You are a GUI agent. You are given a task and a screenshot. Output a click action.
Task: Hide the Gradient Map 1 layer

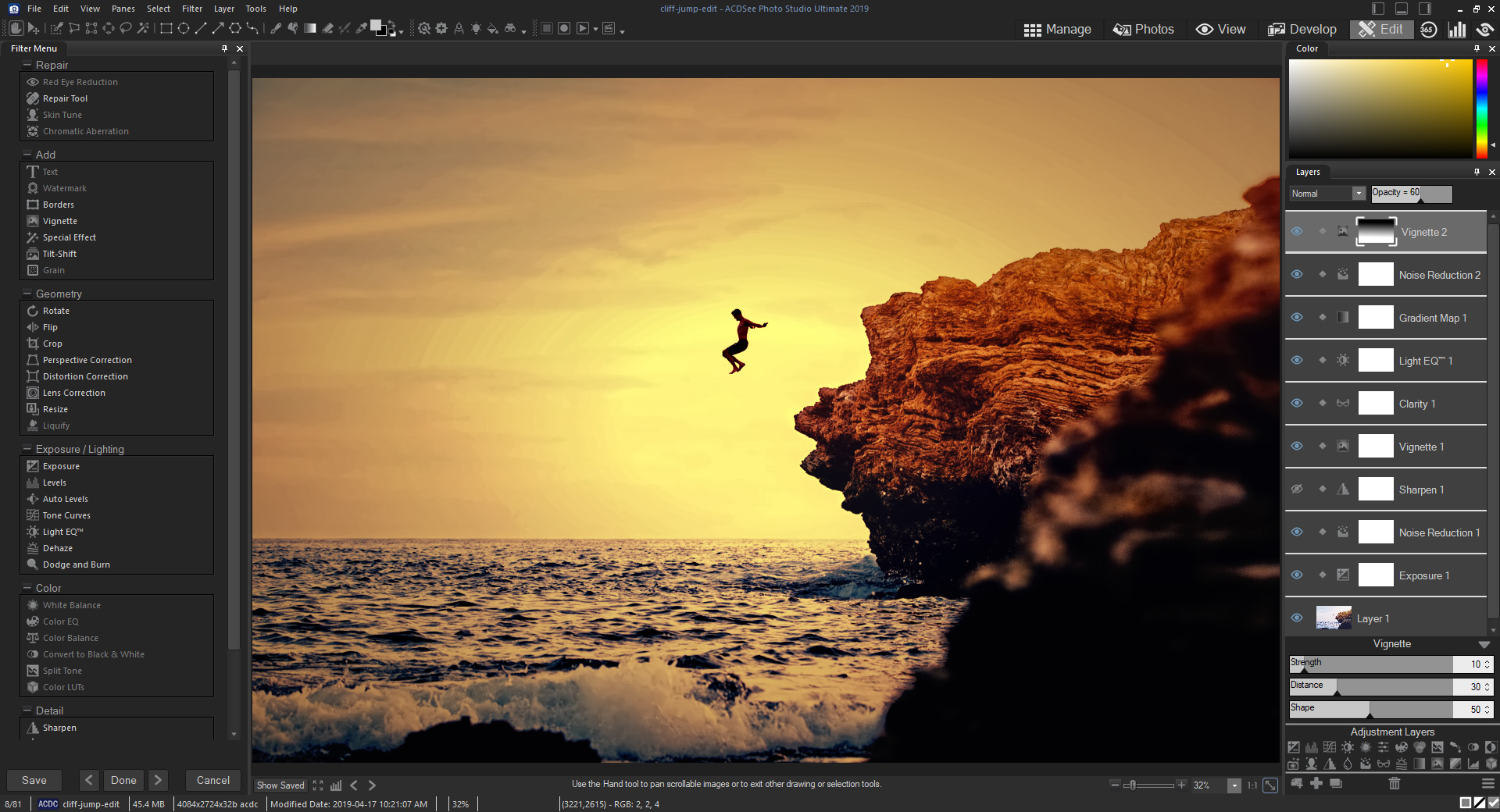tap(1297, 317)
